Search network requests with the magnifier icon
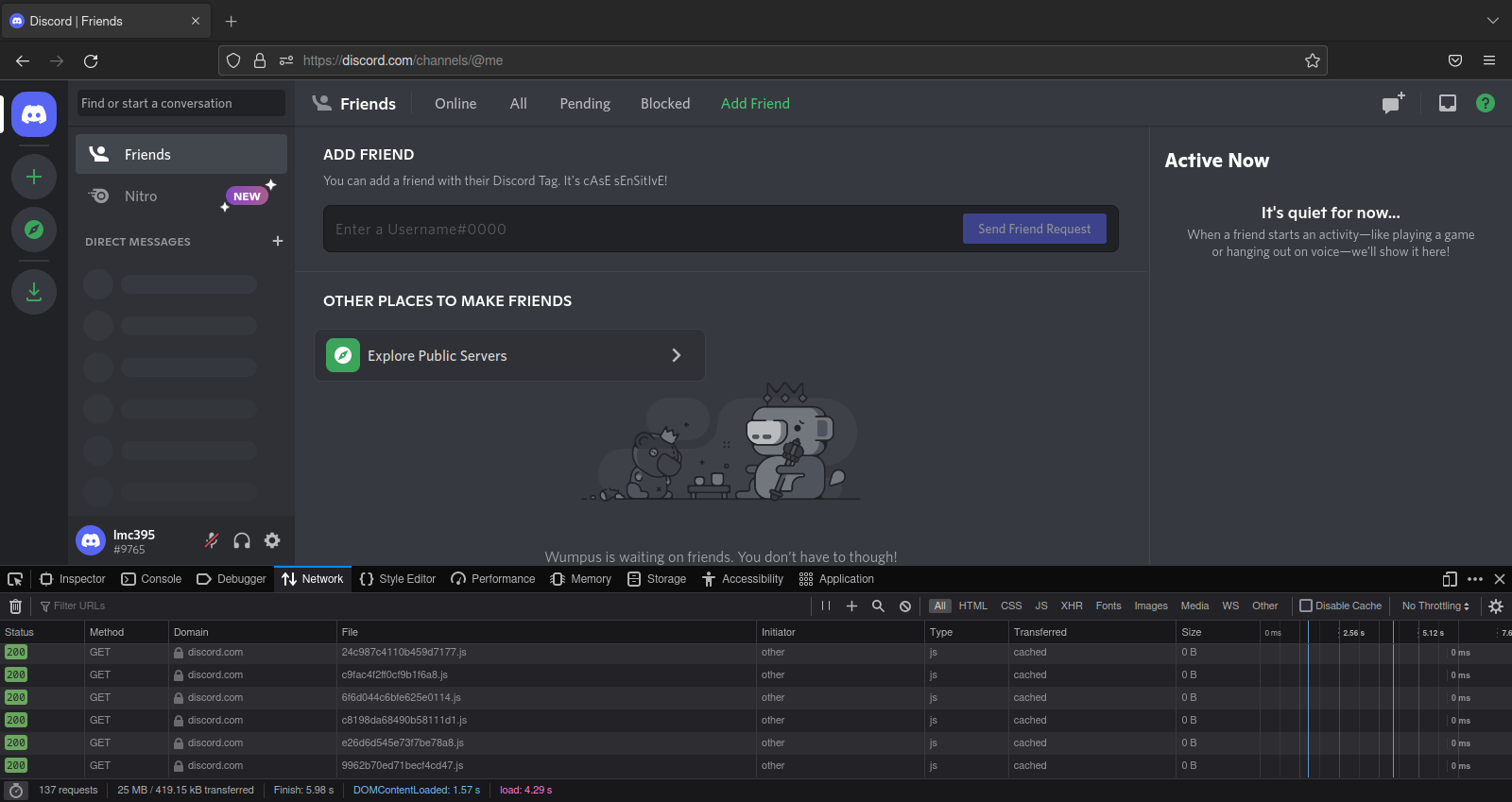This screenshot has height=802, width=1512. tap(878, 606)
